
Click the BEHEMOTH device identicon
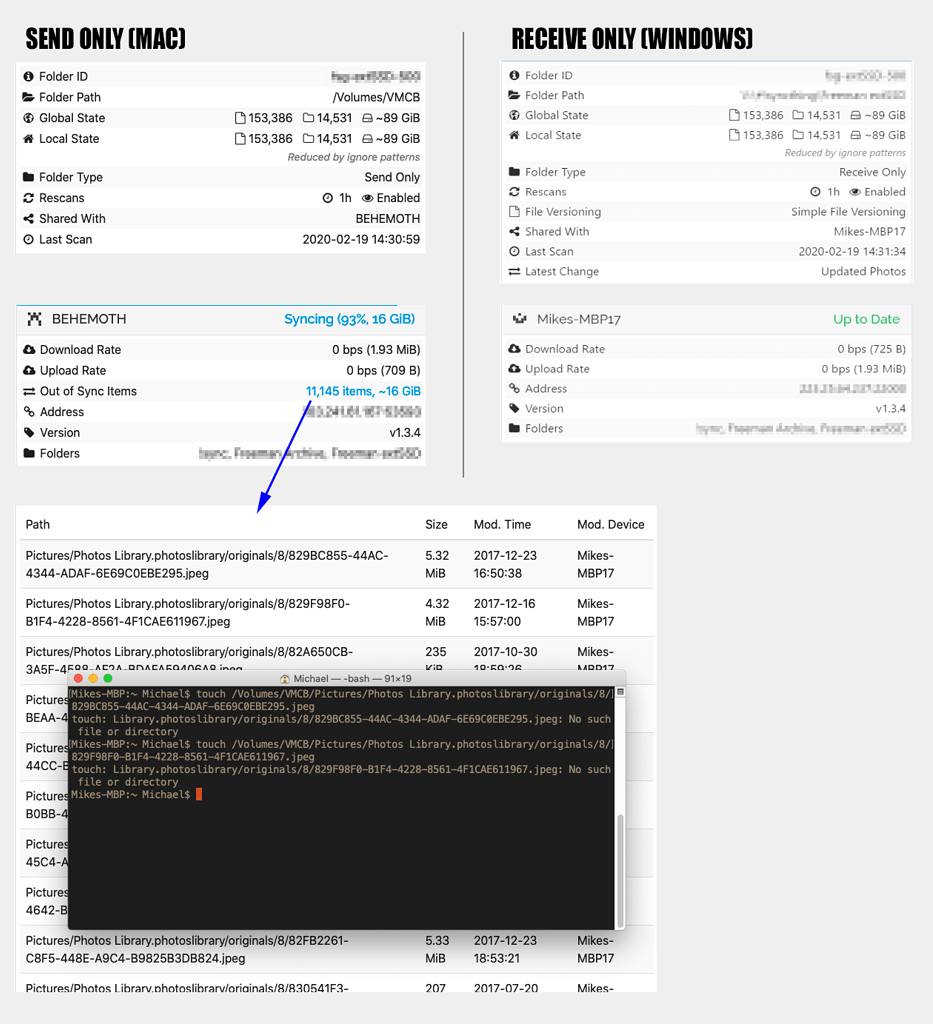(x=35, y=319)
